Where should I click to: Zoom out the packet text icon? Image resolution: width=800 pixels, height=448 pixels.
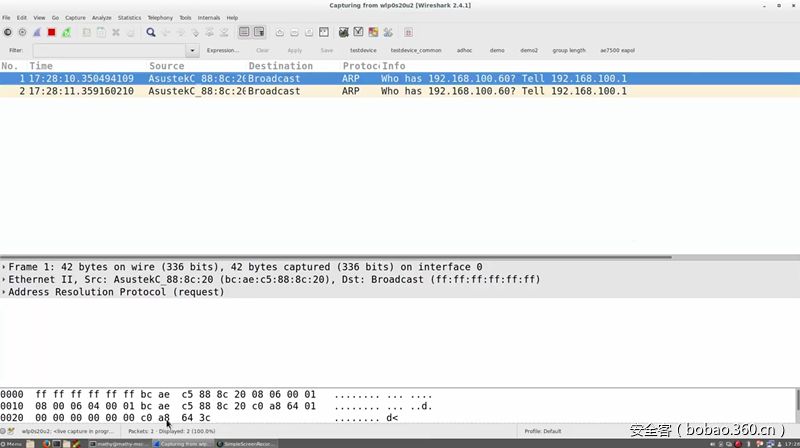(x=294, y=32)
